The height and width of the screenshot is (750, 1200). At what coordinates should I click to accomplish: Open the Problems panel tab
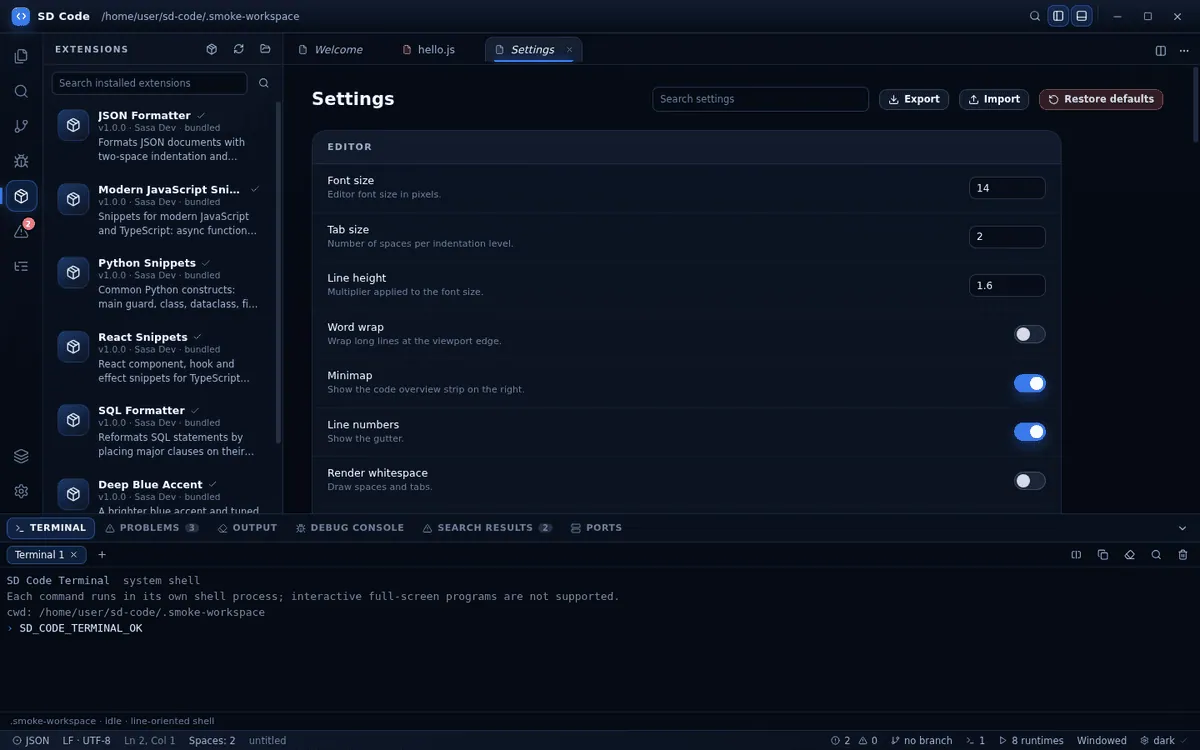[151, 528]
